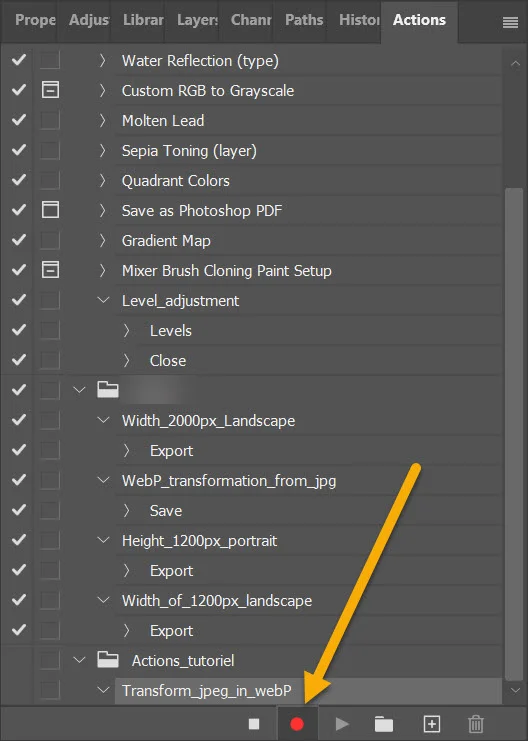This screenshot has height=741, width=528.
Task: Collapse the Actions_tutoriel set
Action: pos(79,660)
